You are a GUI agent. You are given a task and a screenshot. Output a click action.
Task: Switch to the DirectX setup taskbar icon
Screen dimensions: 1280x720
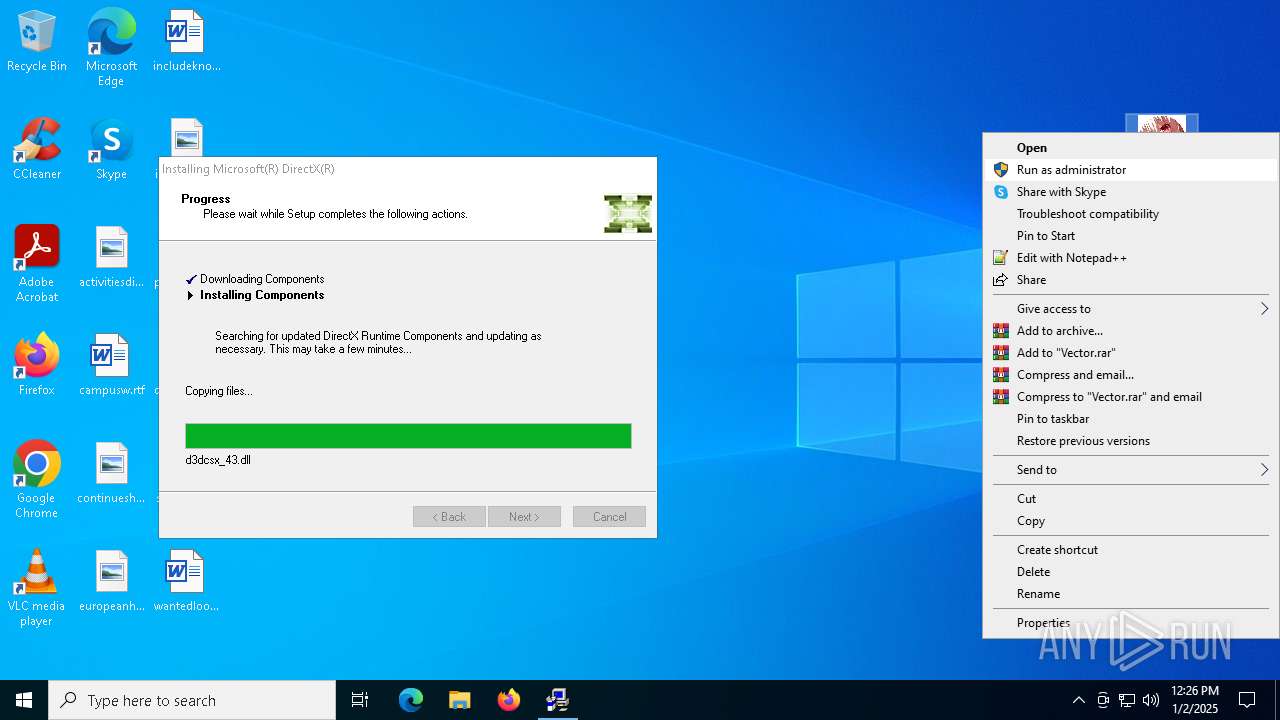[x=558, y=700]
